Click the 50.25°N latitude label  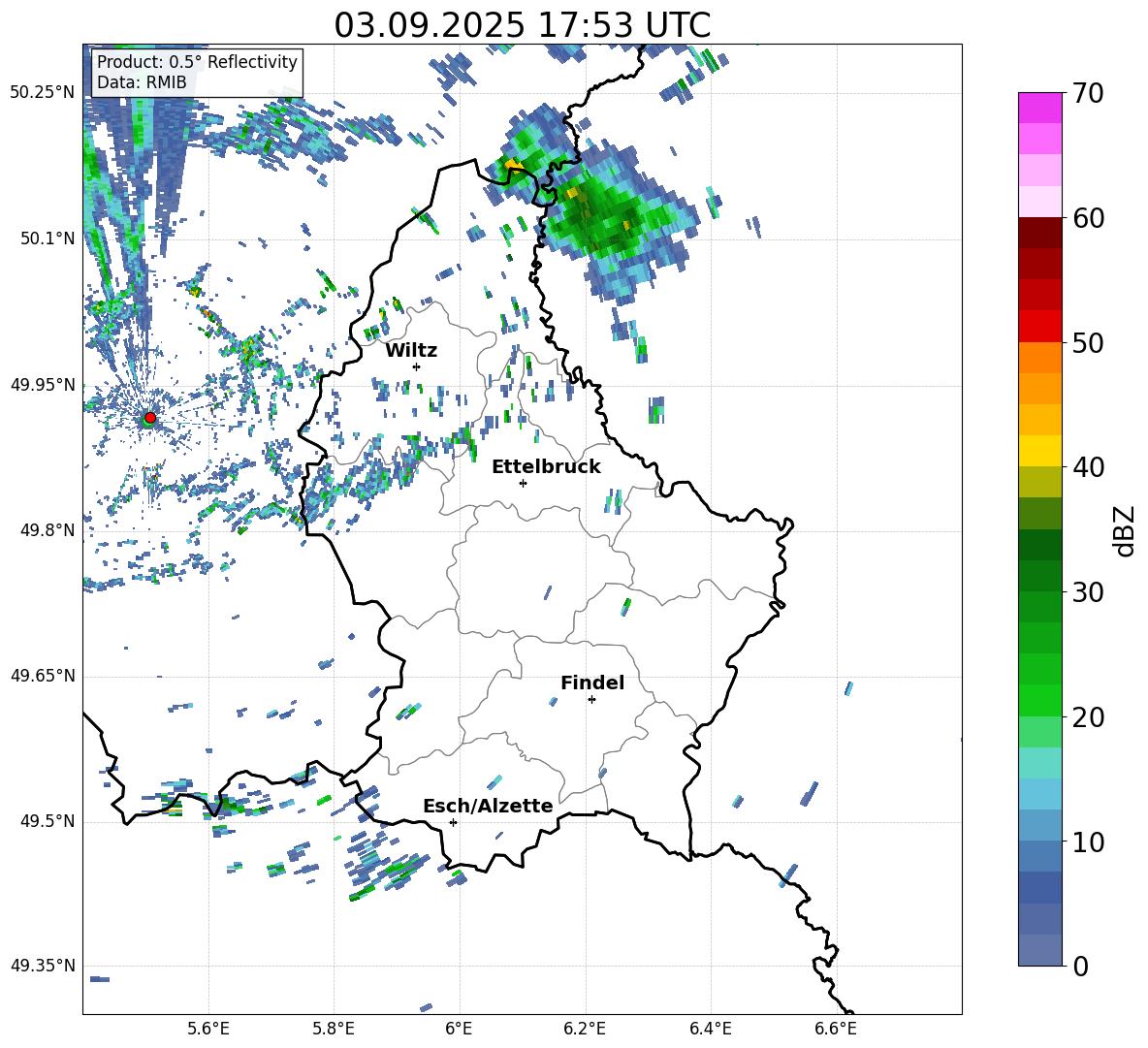43,93
